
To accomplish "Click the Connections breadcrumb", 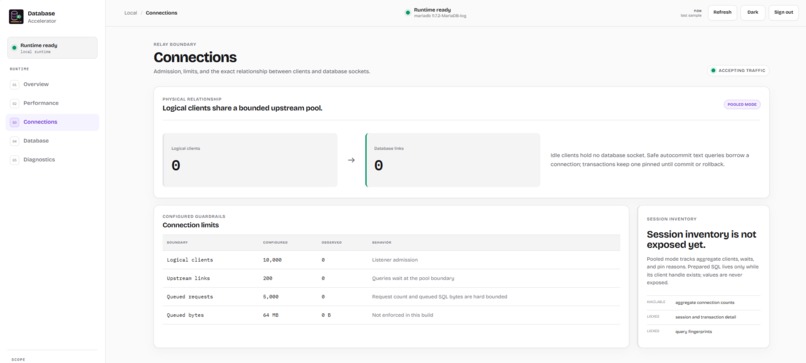I will tap(161, 13).
